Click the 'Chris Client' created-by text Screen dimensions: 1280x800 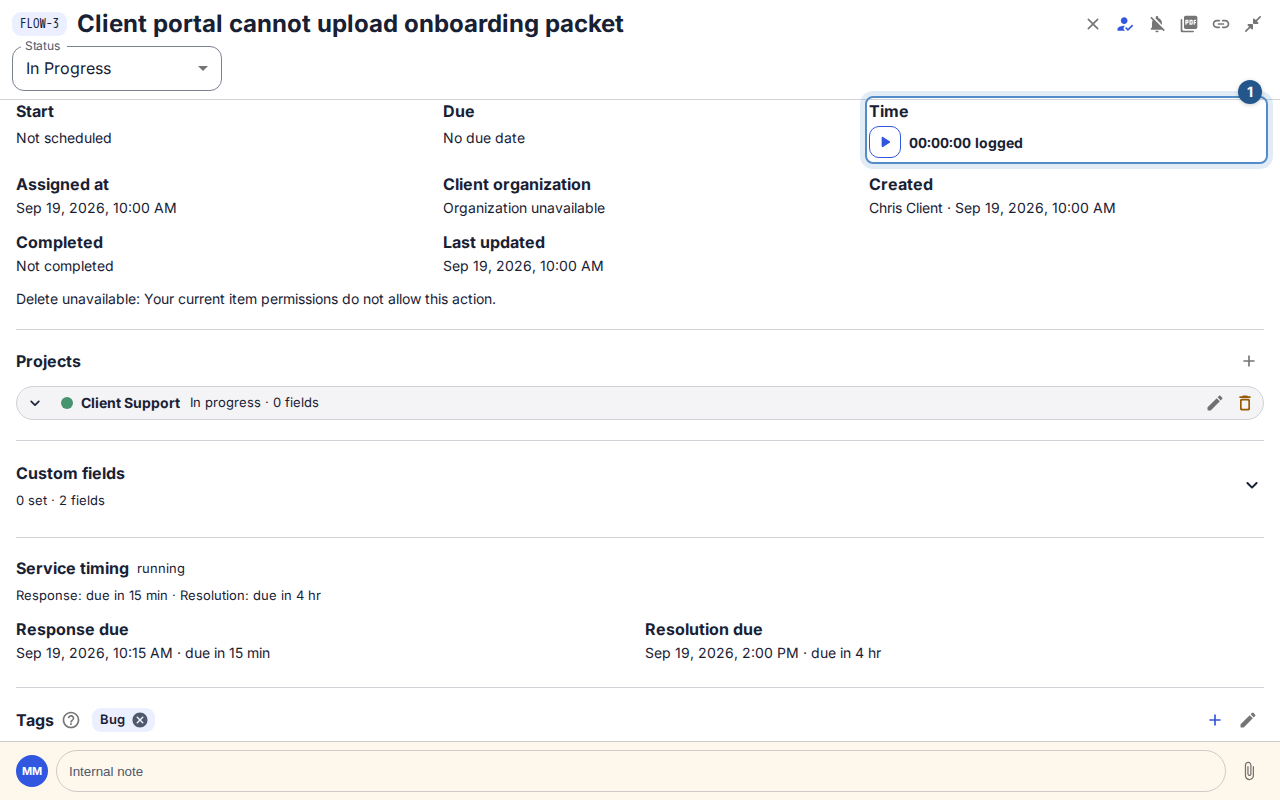pyautogui.click(x=906, y=208)
